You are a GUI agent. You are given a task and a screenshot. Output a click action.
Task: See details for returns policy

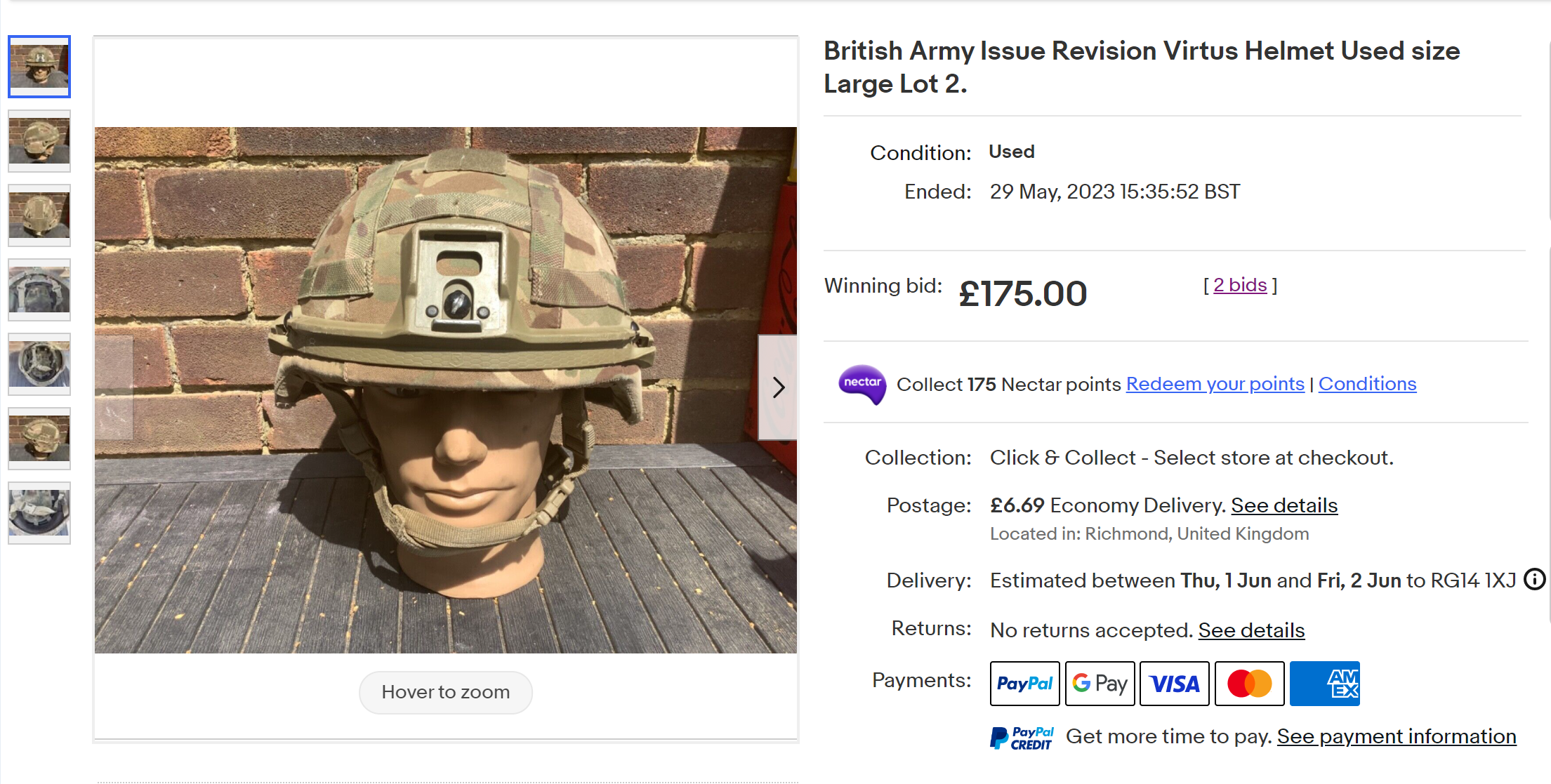point(1251,630)
